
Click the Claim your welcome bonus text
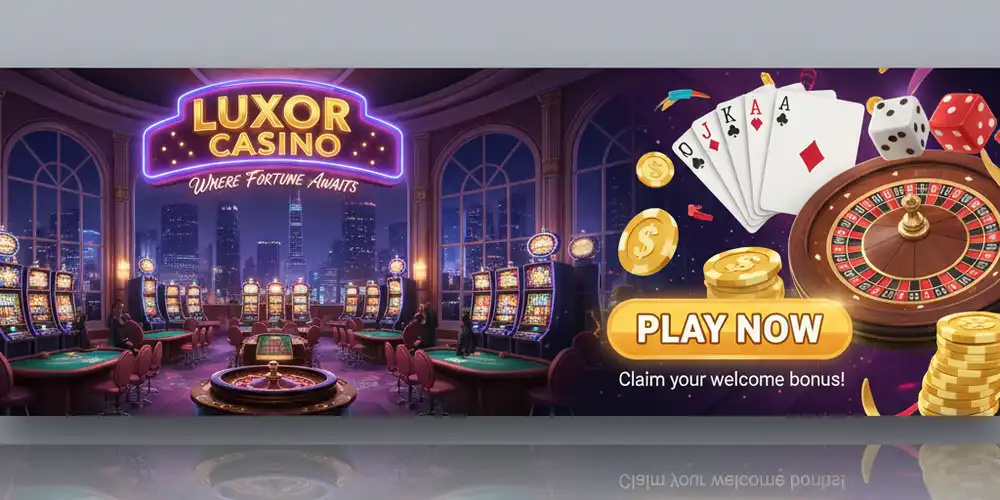point(732,379)
